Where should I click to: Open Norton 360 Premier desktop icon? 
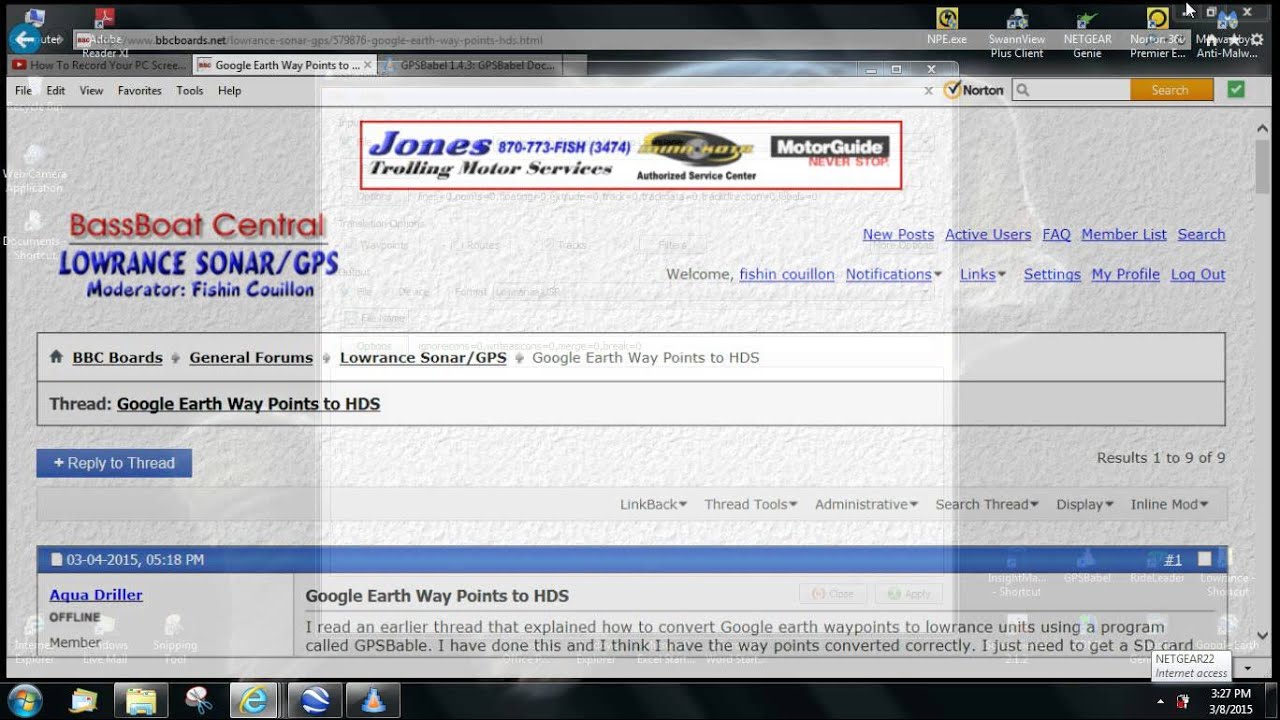pos(1157,33)
